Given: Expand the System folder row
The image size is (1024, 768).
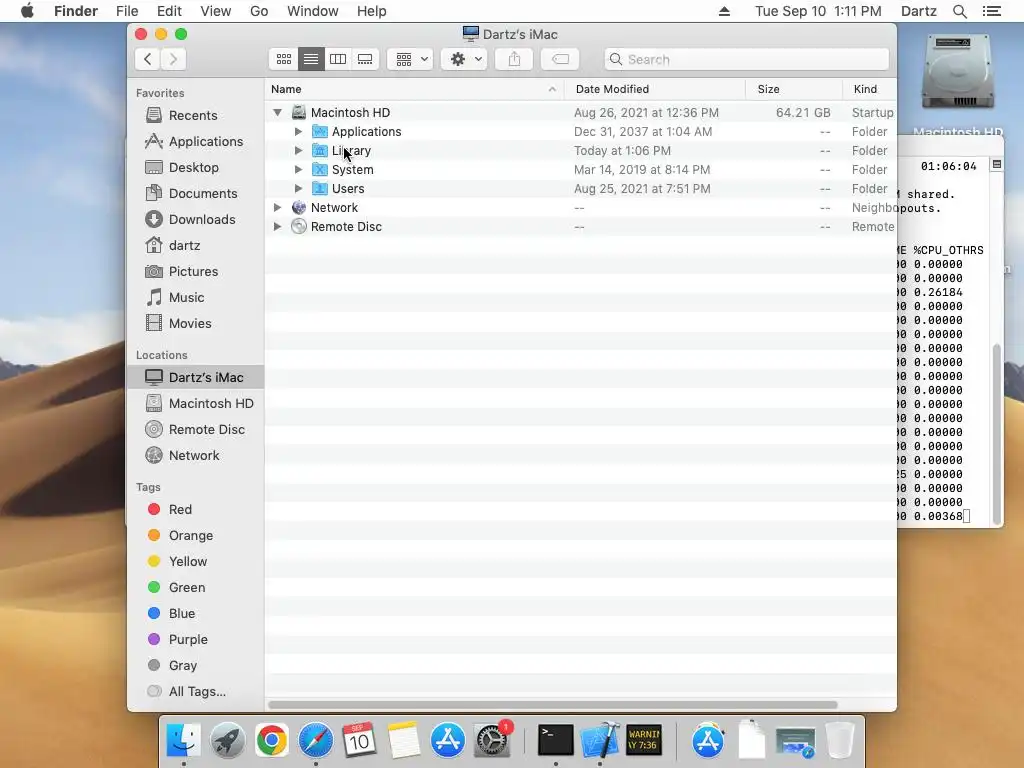Looking at the screenshot, I should click(x=298, y=169).
